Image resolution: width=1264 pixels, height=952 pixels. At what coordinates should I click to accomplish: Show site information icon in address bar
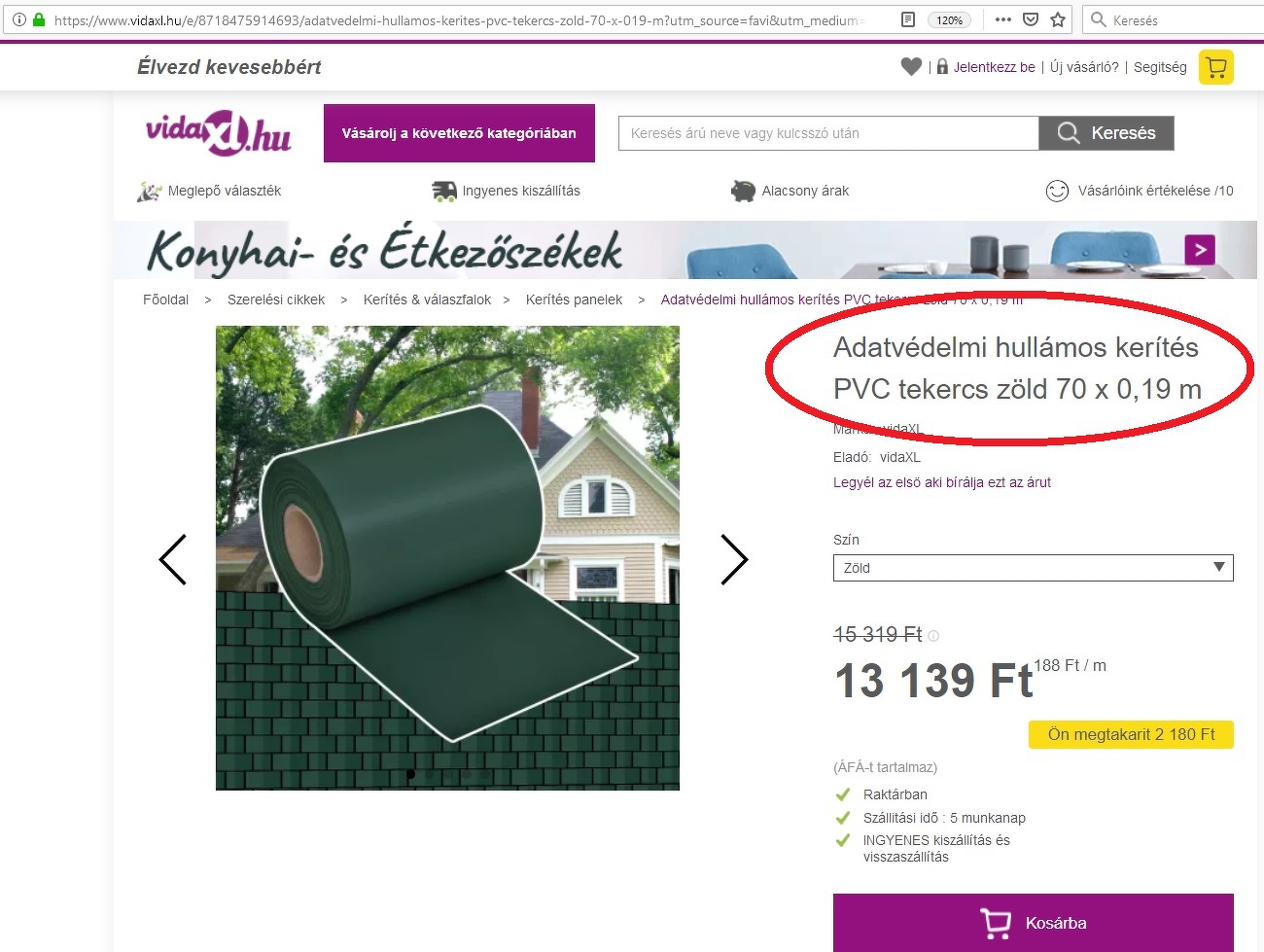click(x=18, y=19)
